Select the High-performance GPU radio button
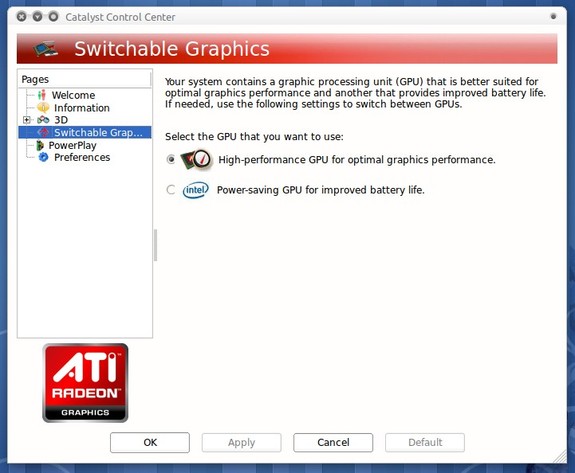575x473 pixels. pyautogui.click(x=171, y=160)
